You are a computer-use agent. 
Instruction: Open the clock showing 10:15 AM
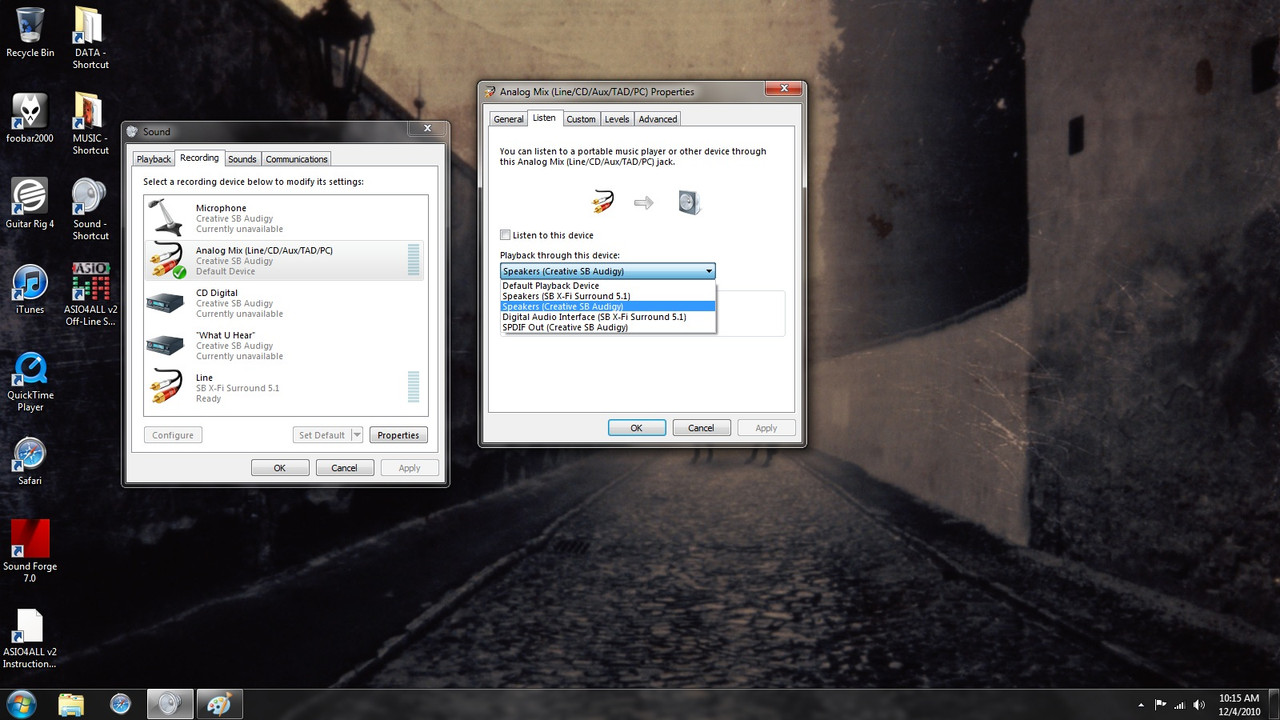pyautogui.click(x=1239, y=704)
